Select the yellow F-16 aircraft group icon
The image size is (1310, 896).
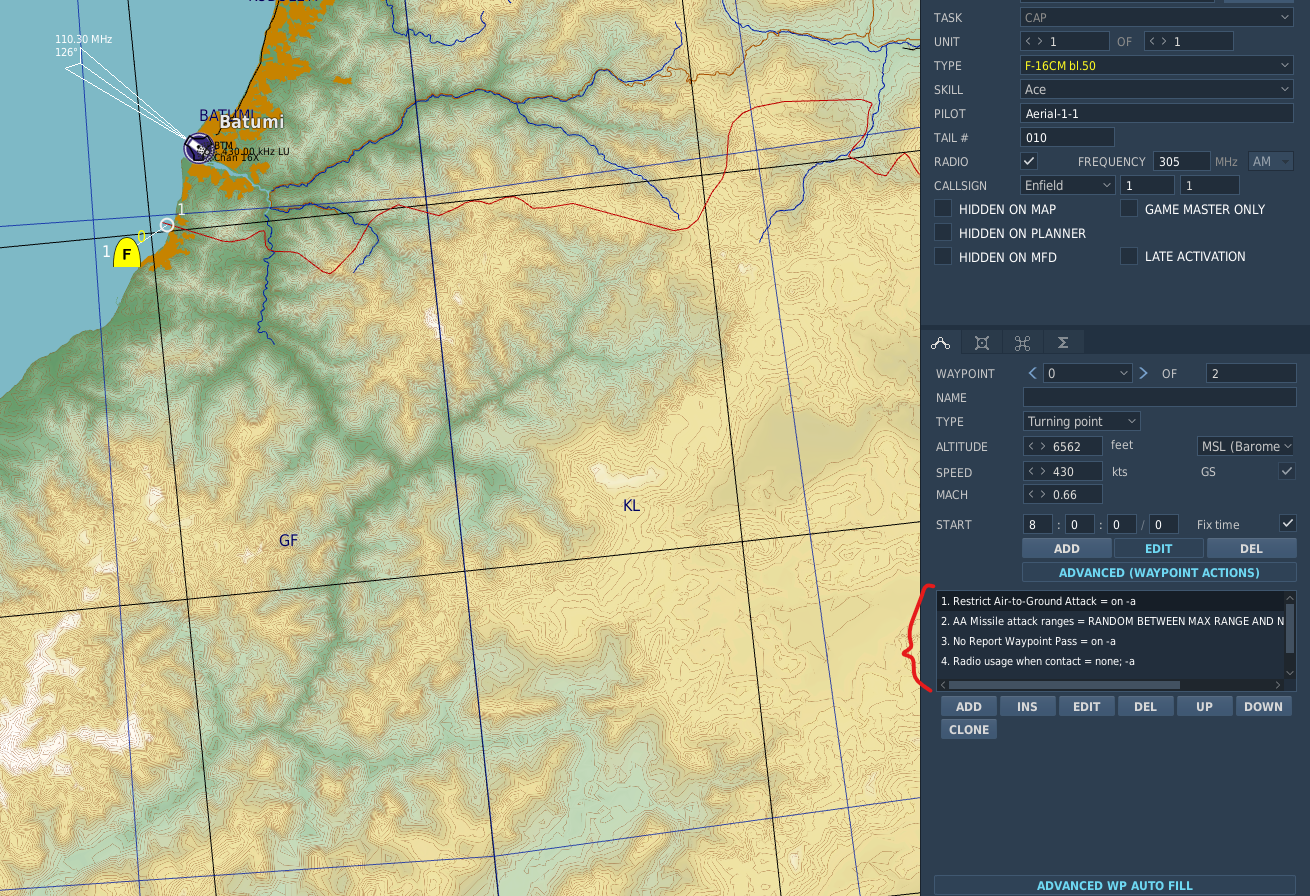[x=126, y=252]
